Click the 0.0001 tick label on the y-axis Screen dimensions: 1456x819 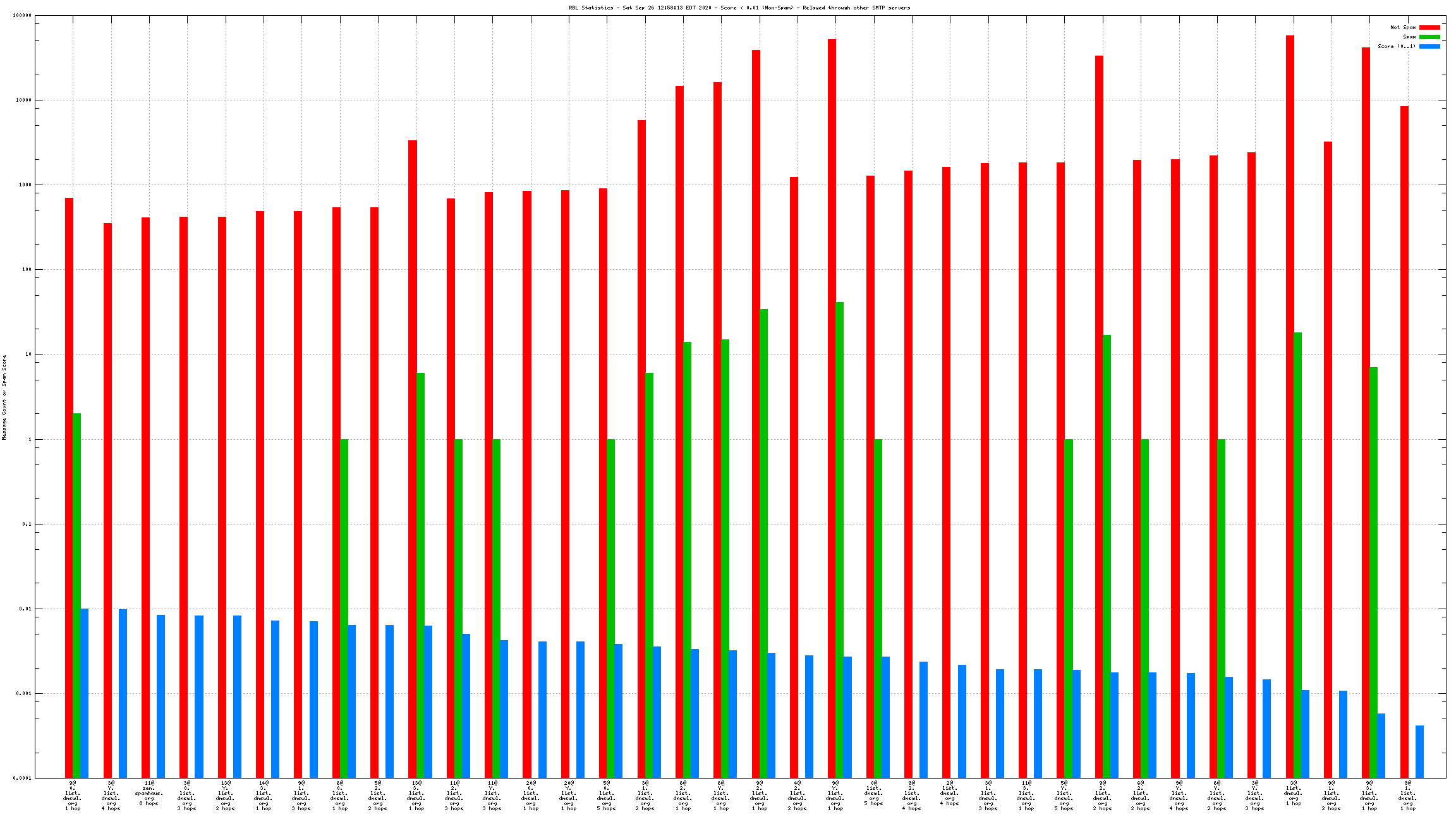23,778
